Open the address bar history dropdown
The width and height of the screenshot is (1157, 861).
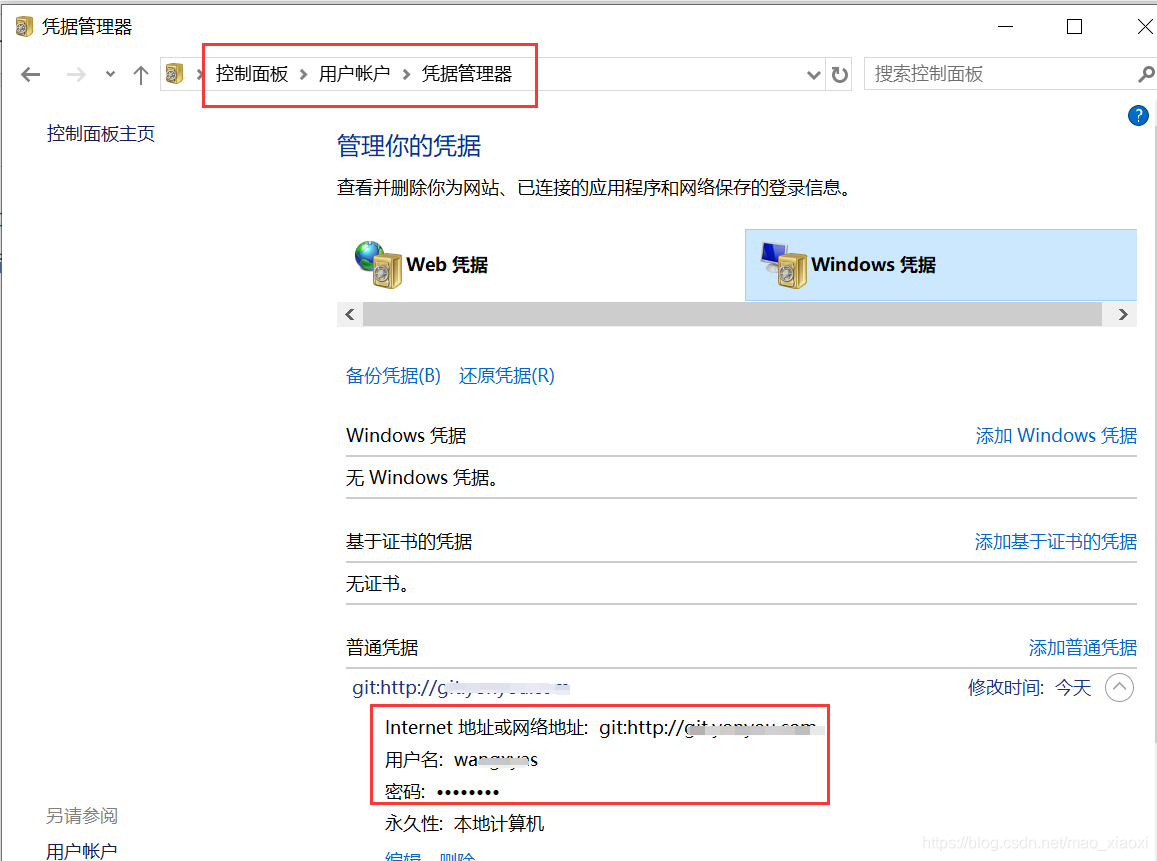(813, 73)
